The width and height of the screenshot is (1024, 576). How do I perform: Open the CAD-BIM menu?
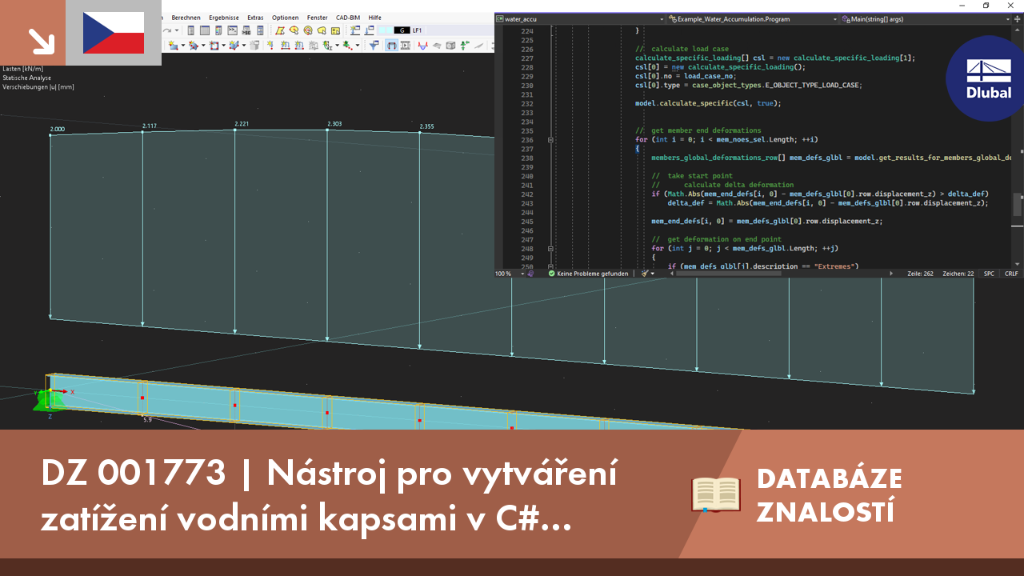(x=347, y=18)
